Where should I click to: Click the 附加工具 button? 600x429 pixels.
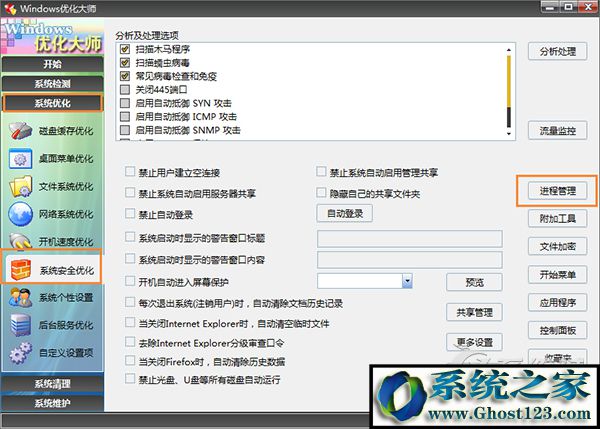558,219
